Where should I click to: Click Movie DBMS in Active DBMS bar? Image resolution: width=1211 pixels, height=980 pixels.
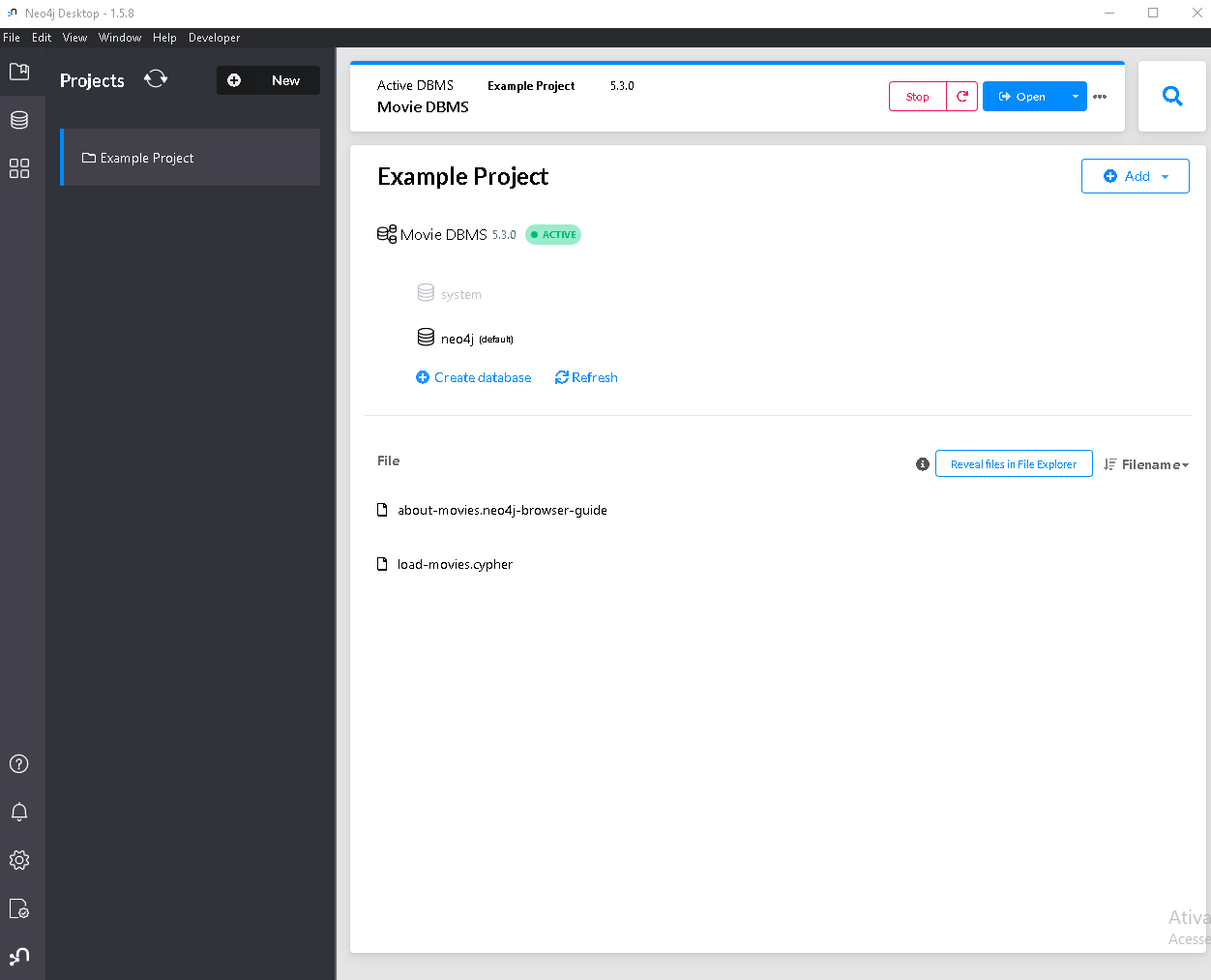(423, 106)
